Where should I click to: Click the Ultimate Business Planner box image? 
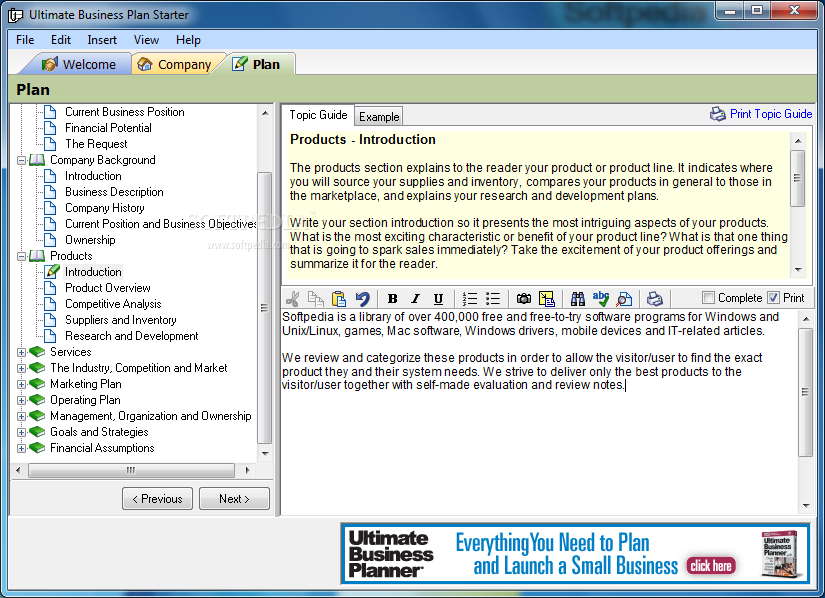[781, 554]
